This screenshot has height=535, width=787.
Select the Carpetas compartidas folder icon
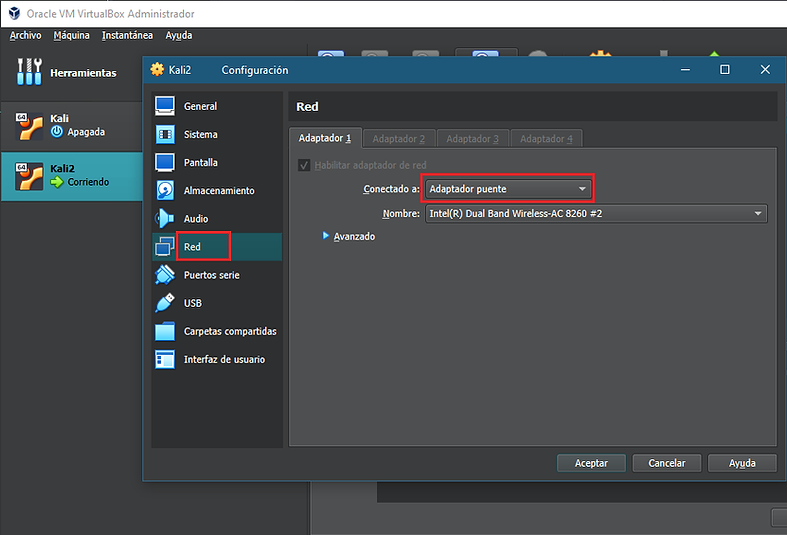pyautogui.click(x=165, y=331)
